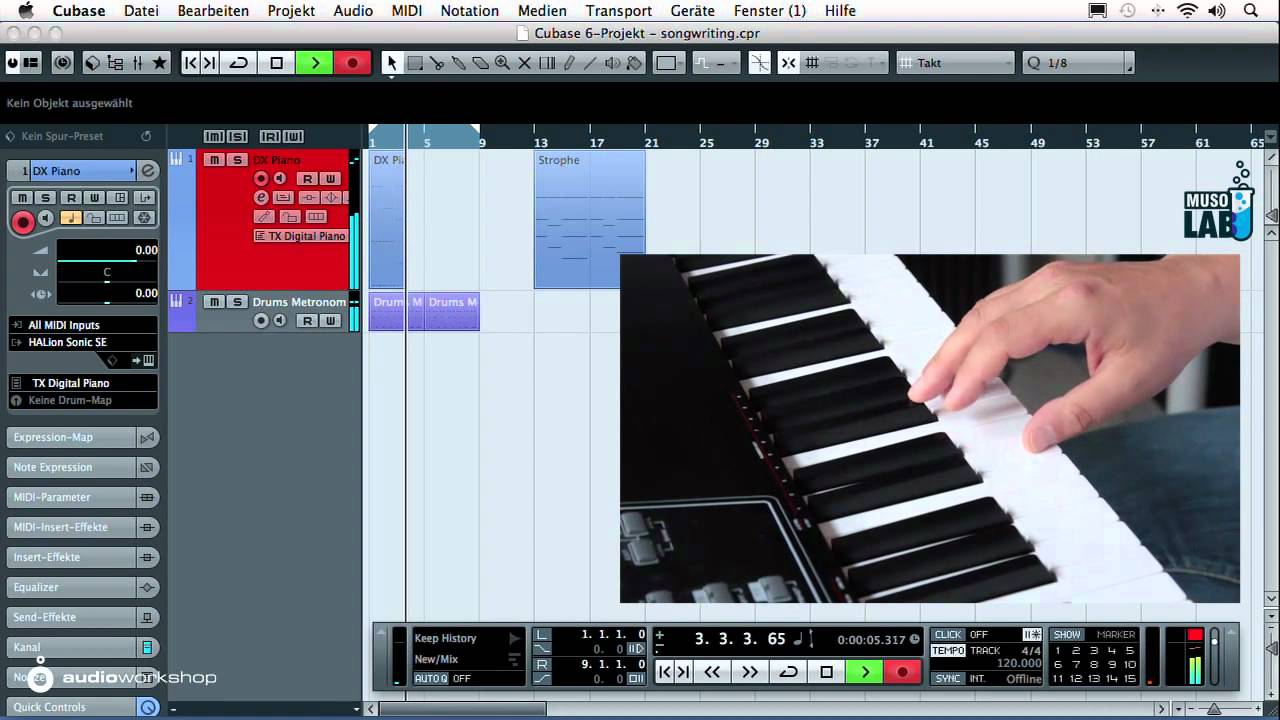1280x720 pixels.
Task: Toggle CLICK metronome in transport panel
Action: click(x=948, y=635)
